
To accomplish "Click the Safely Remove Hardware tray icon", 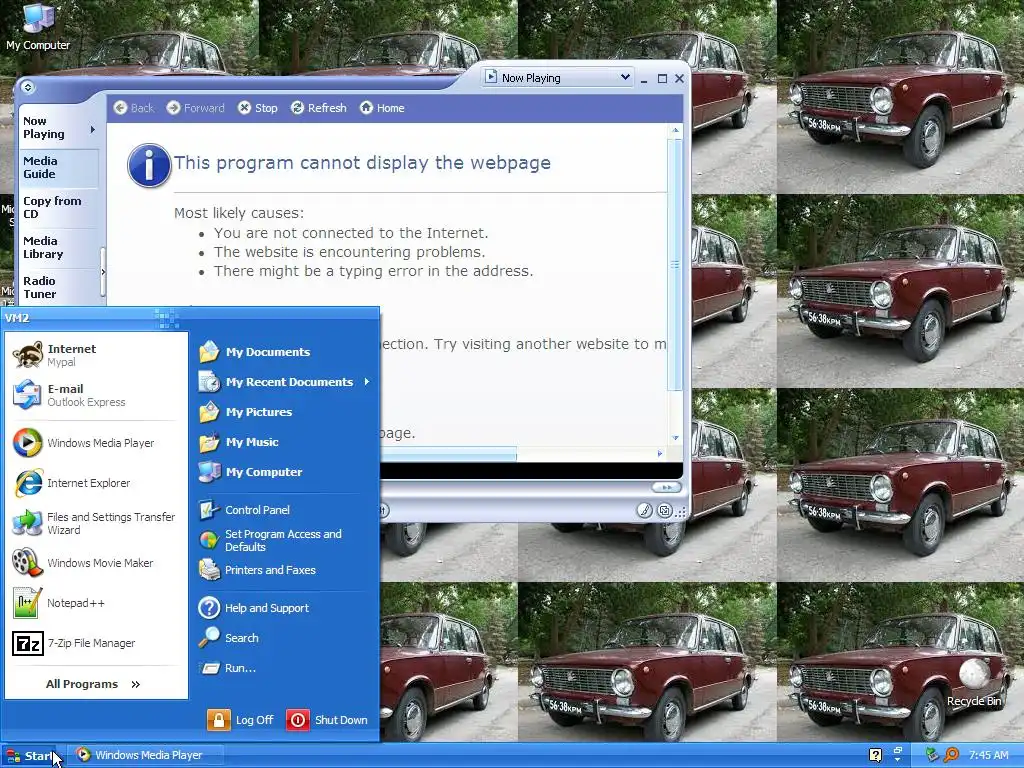I will point(932,755).
